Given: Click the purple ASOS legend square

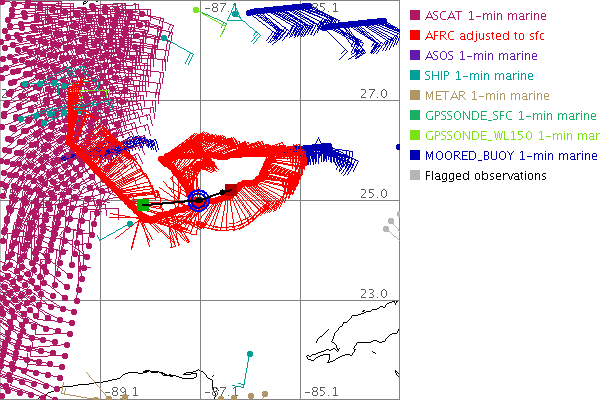Looking at the screenshot, I should pos(415,56).
